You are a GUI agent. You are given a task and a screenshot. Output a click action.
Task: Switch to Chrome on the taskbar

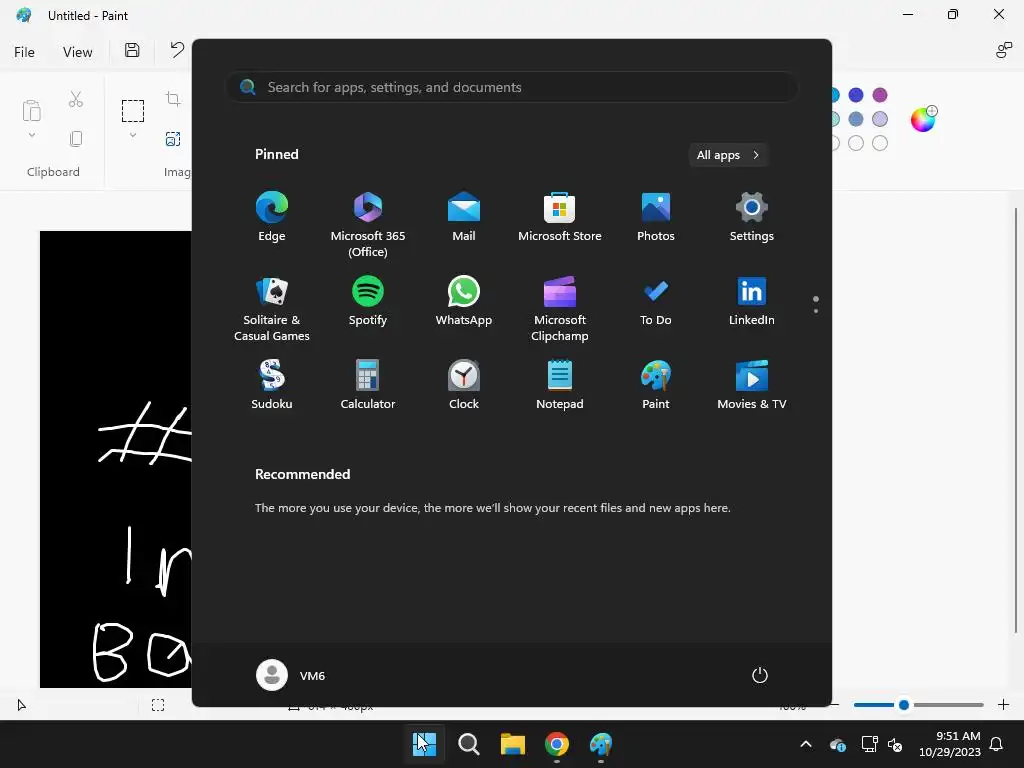556,744
